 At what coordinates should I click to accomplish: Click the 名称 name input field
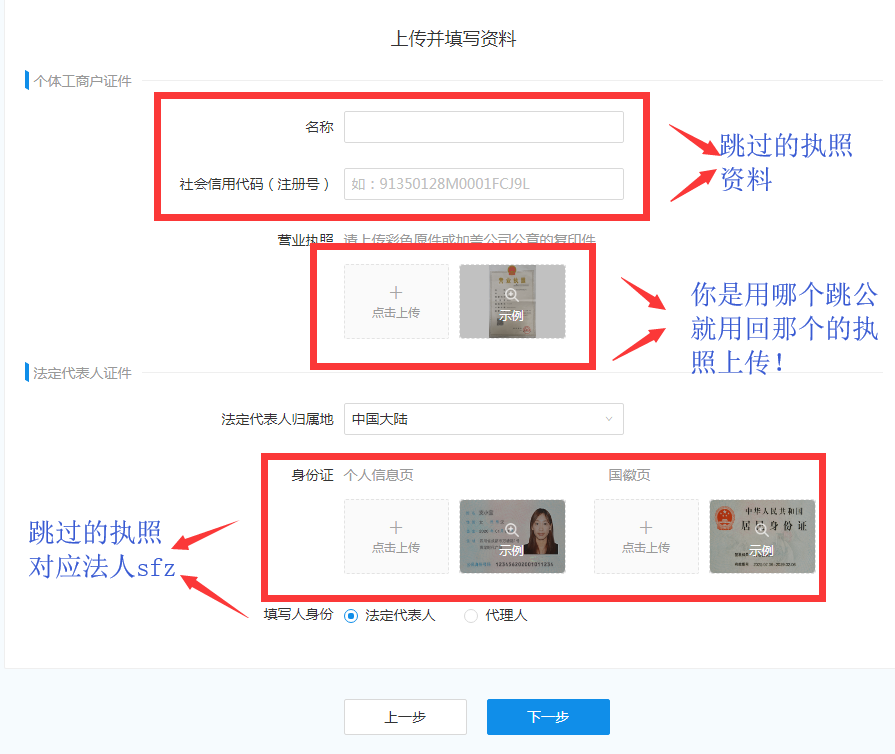483,127
